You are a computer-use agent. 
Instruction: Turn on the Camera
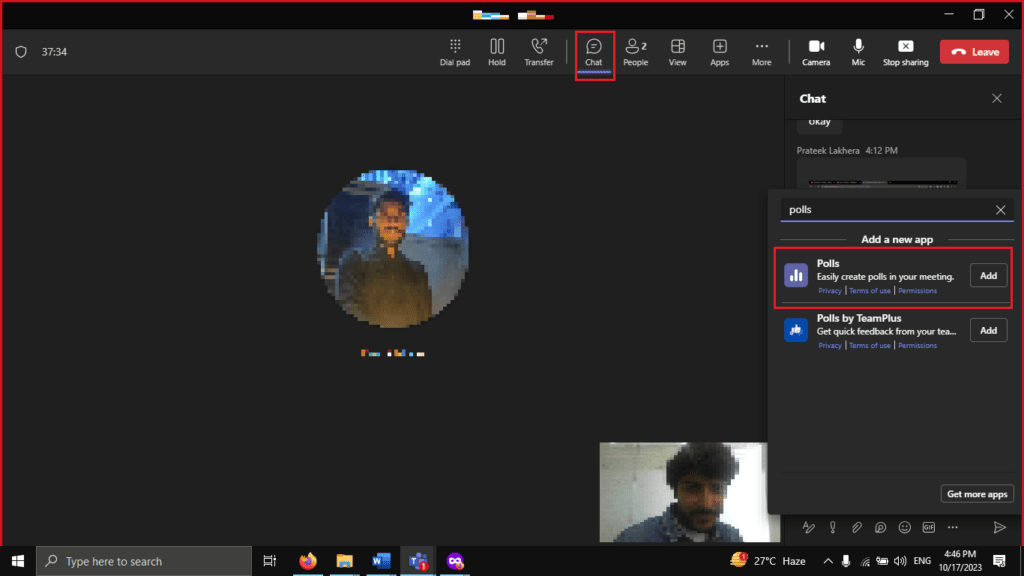tap(816, 51)
